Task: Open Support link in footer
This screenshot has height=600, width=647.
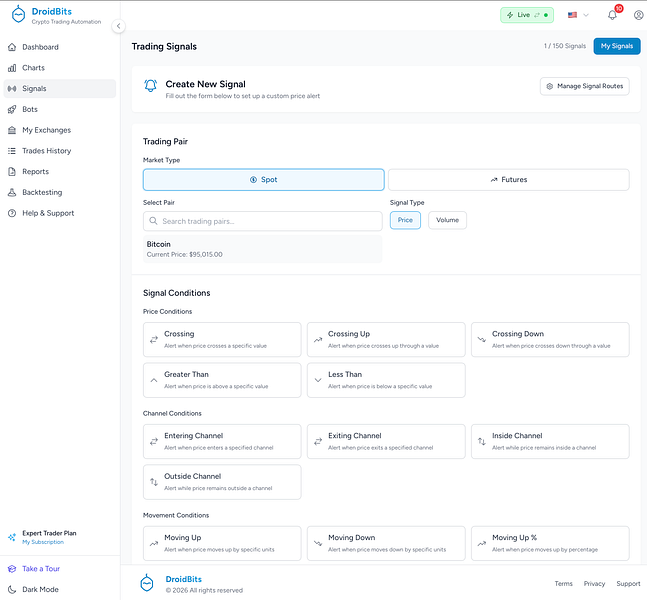Action: point(628,584)
